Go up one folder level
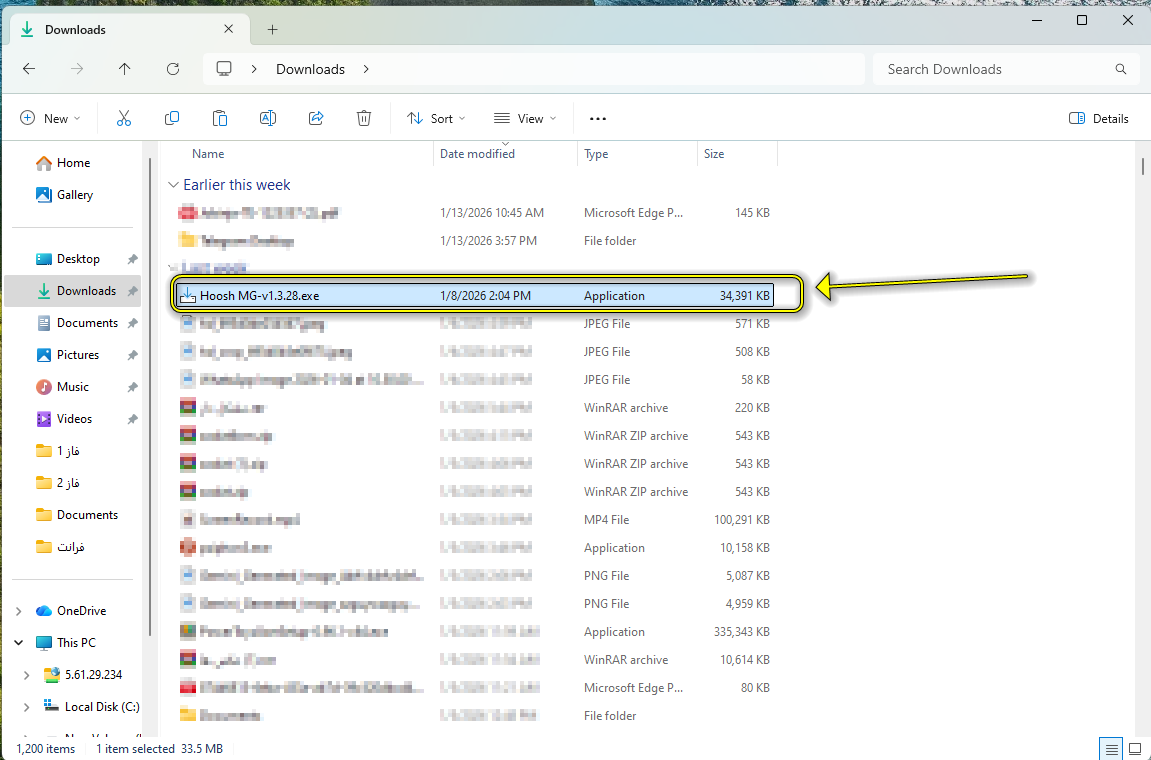 pyautogui.click(x=124, y=69)
